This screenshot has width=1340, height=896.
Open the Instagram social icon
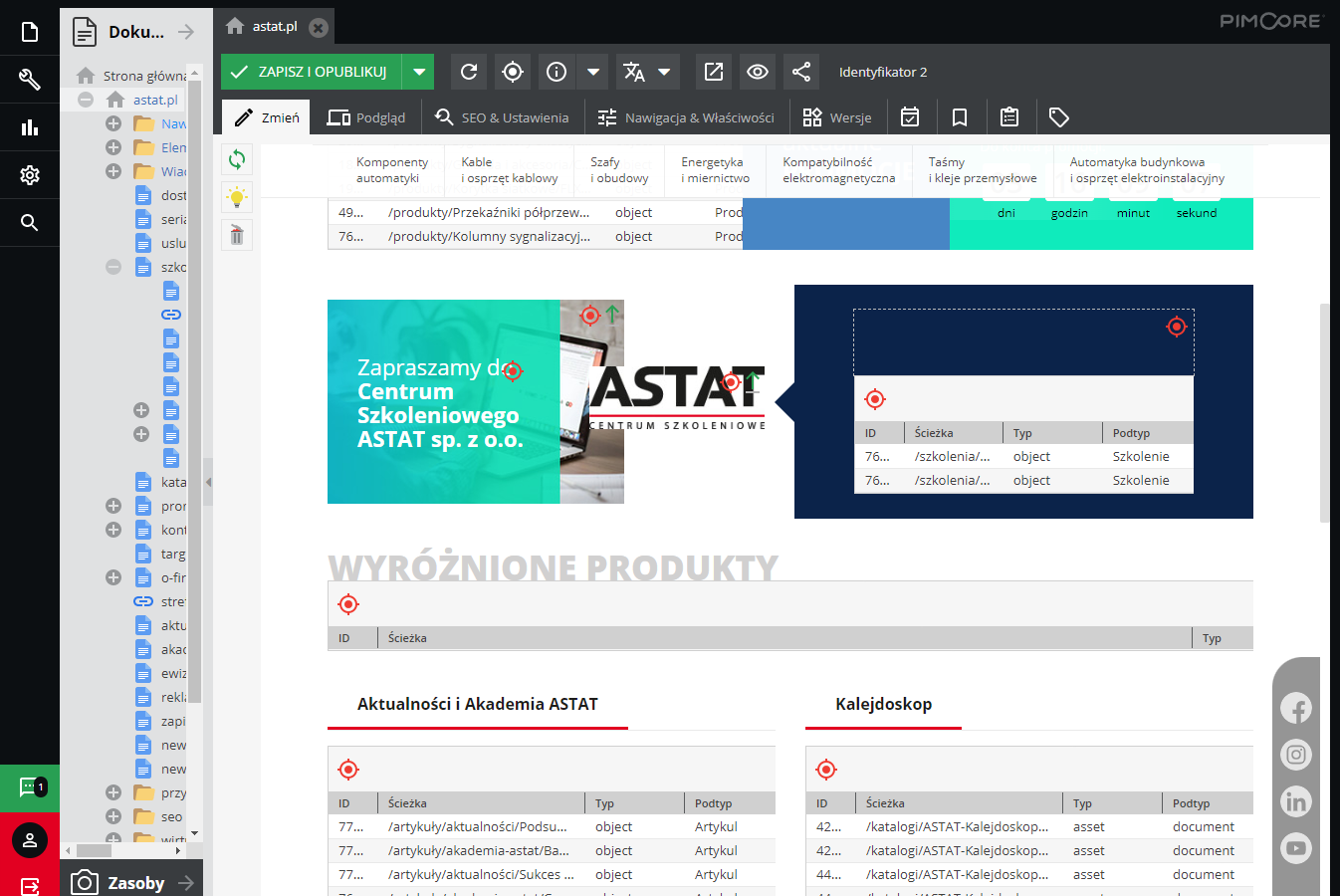click(1296, 755)
